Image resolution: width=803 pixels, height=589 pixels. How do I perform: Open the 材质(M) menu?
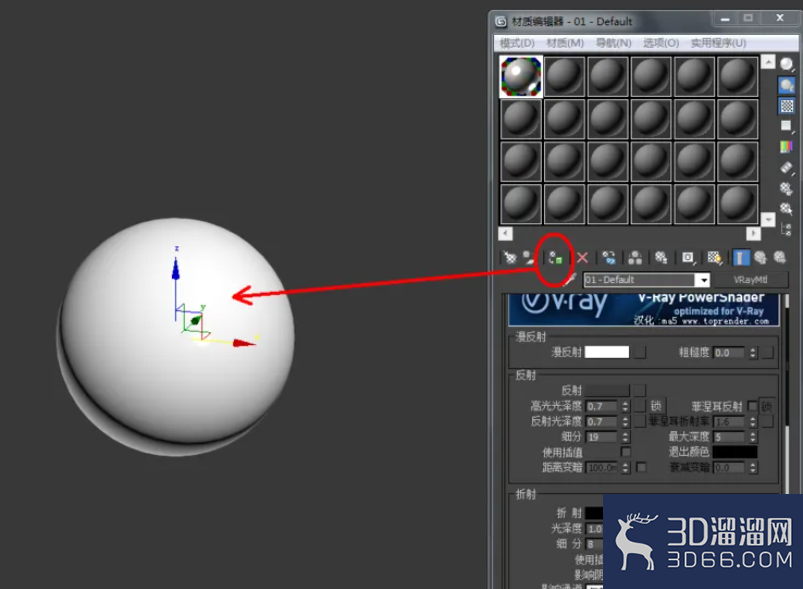(565, 43)
